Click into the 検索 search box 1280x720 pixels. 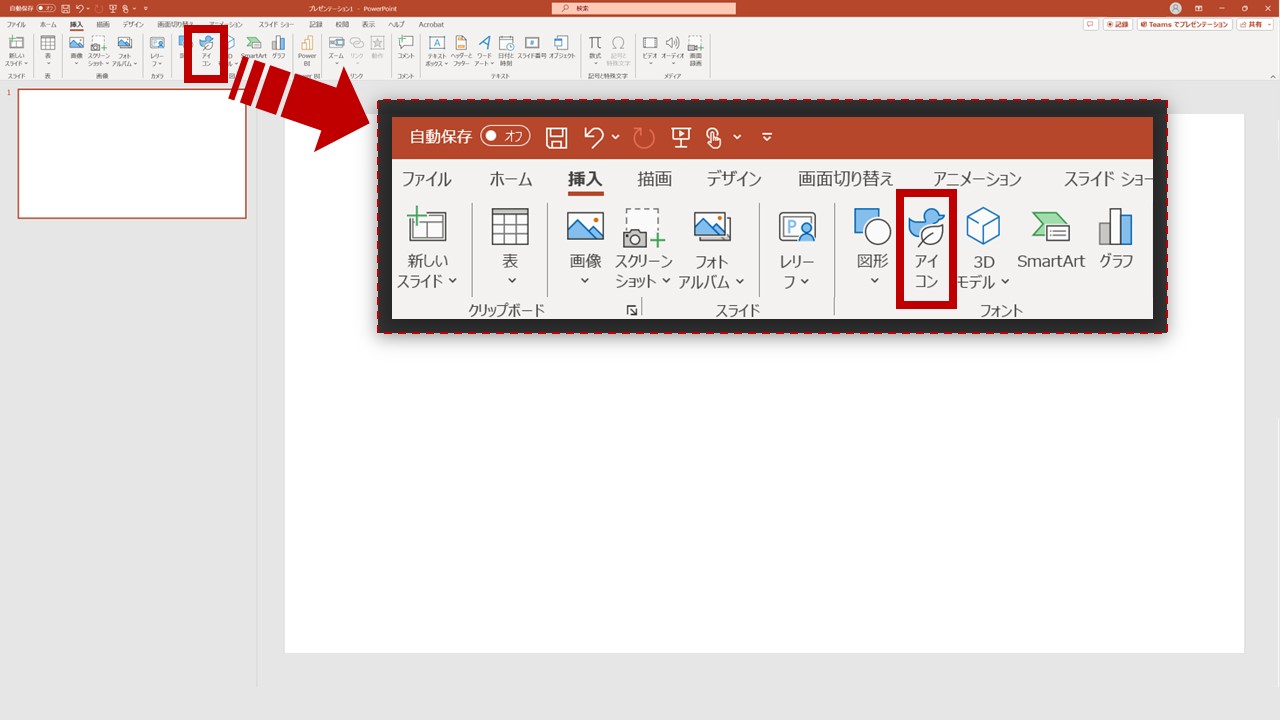click(x=643, y=8)
